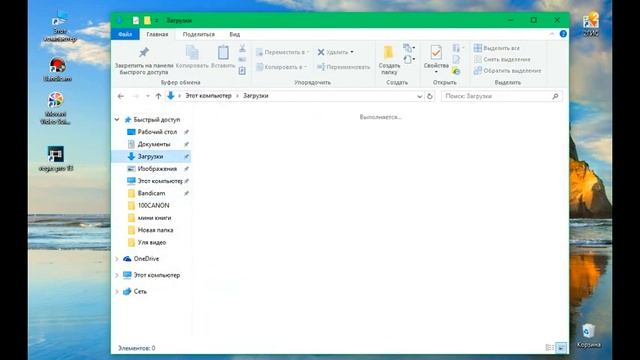Open the arrow below Свойства

click(x=436, y=72)
